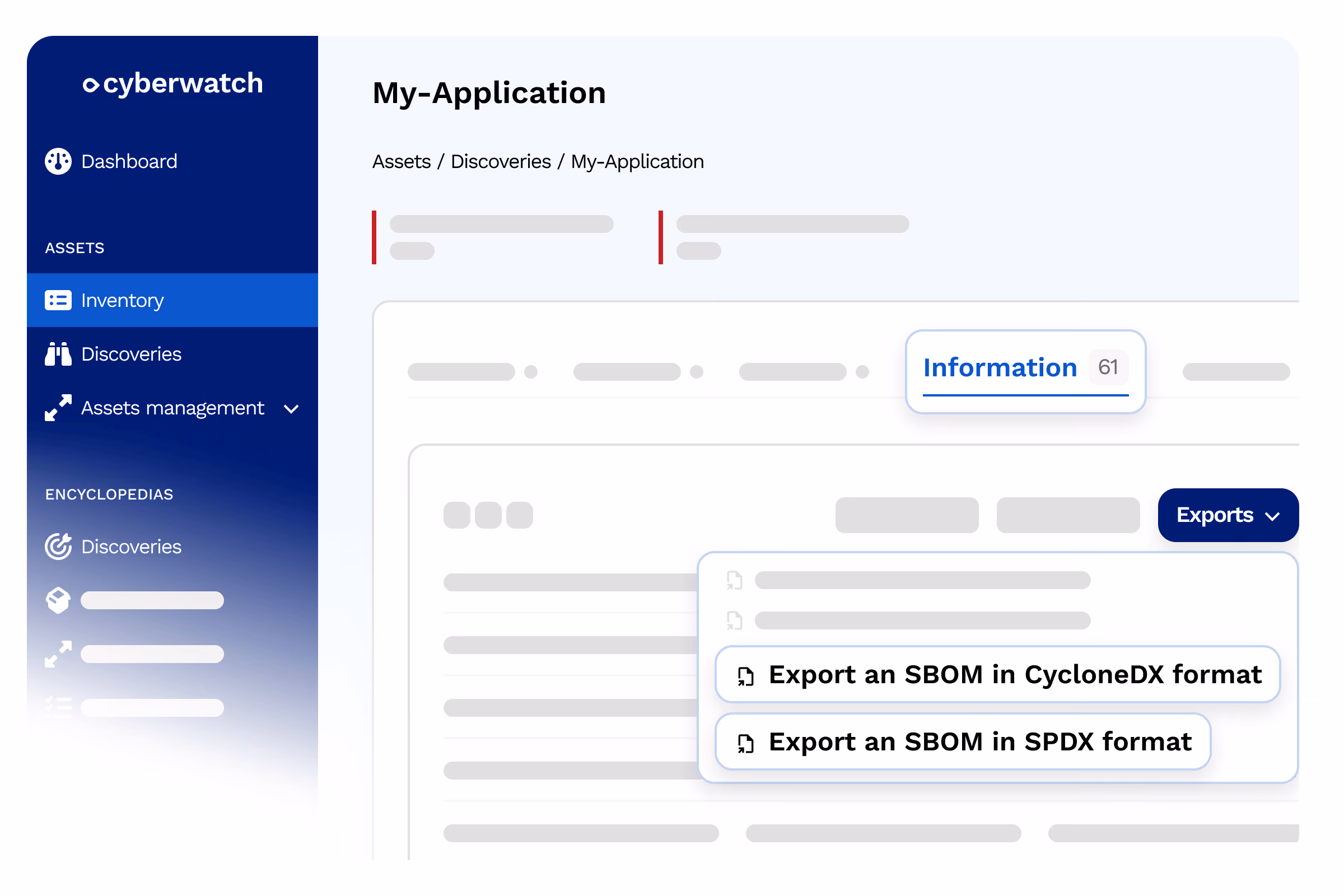Viewport: 1344px width, 896px height.
Task: Click the binoculars Discoveries icon
Action: 58,354
